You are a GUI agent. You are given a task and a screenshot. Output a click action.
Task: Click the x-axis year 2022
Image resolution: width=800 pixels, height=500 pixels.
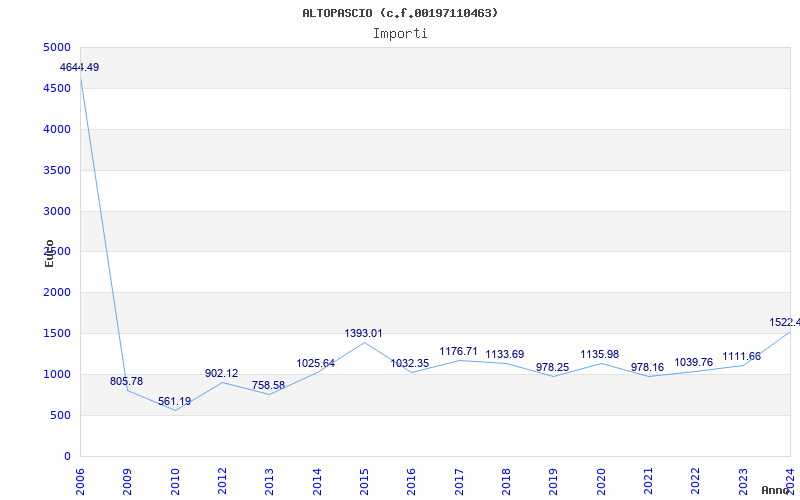click(x=696, y=482)
